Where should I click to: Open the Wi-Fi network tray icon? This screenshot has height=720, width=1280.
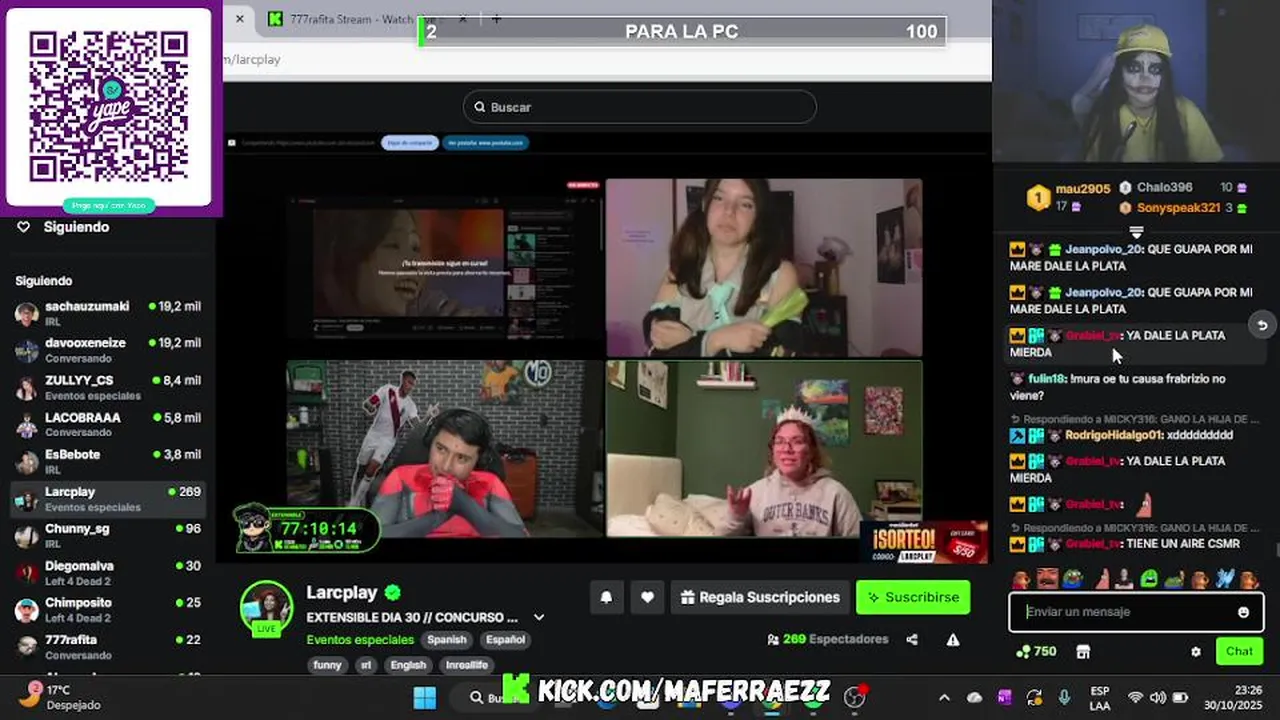pos(1135,697)
